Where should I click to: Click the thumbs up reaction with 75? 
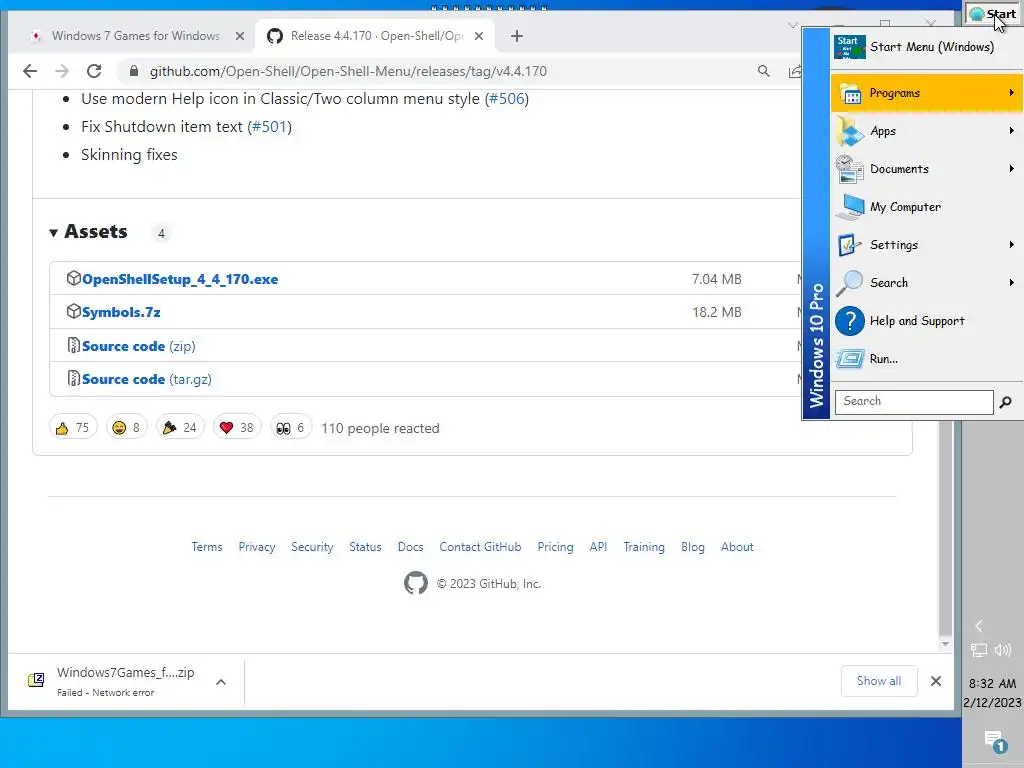tap(73, 428)
